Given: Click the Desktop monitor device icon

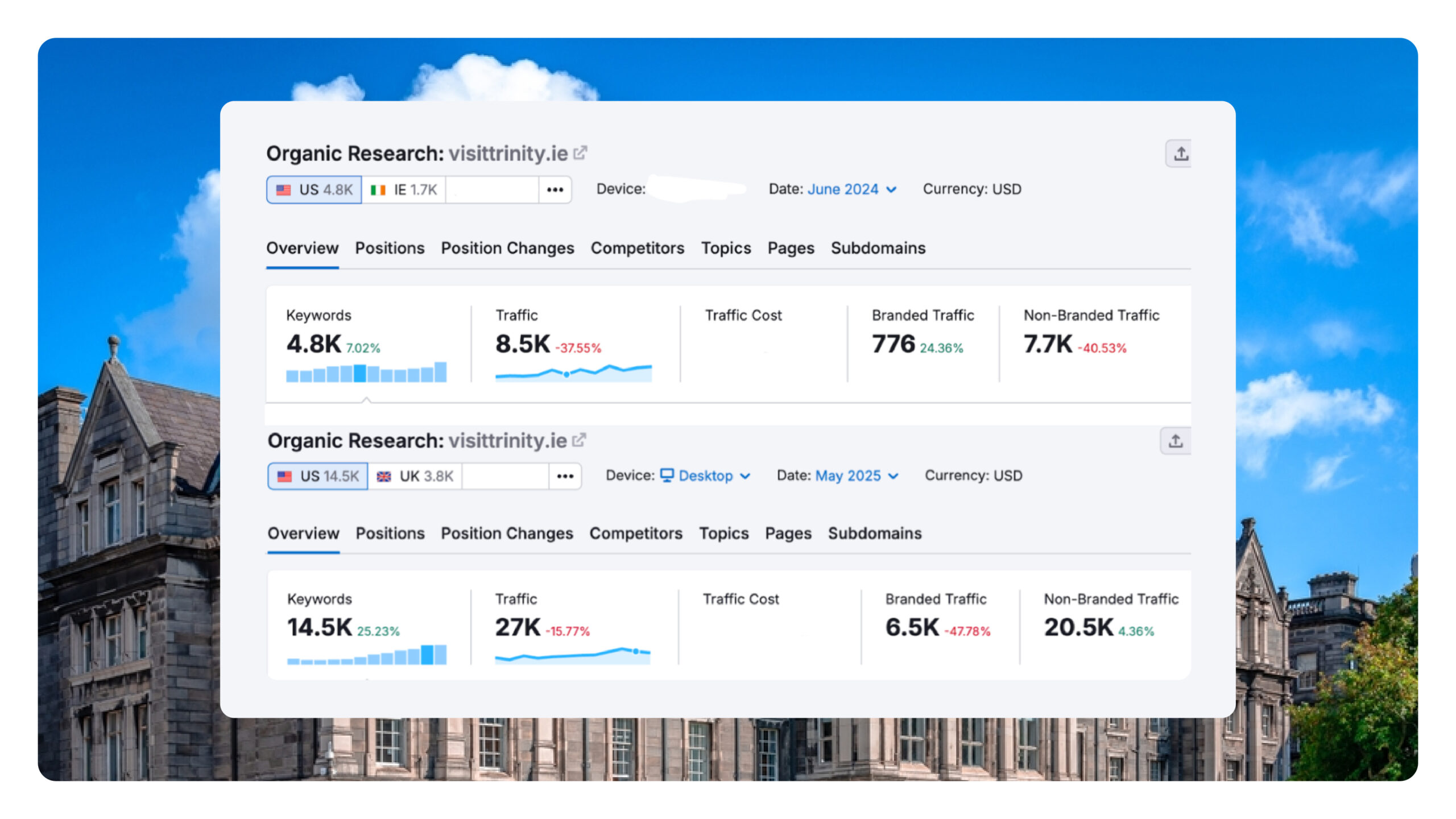Looking at the screenshot, I should [x=667, y=475].
